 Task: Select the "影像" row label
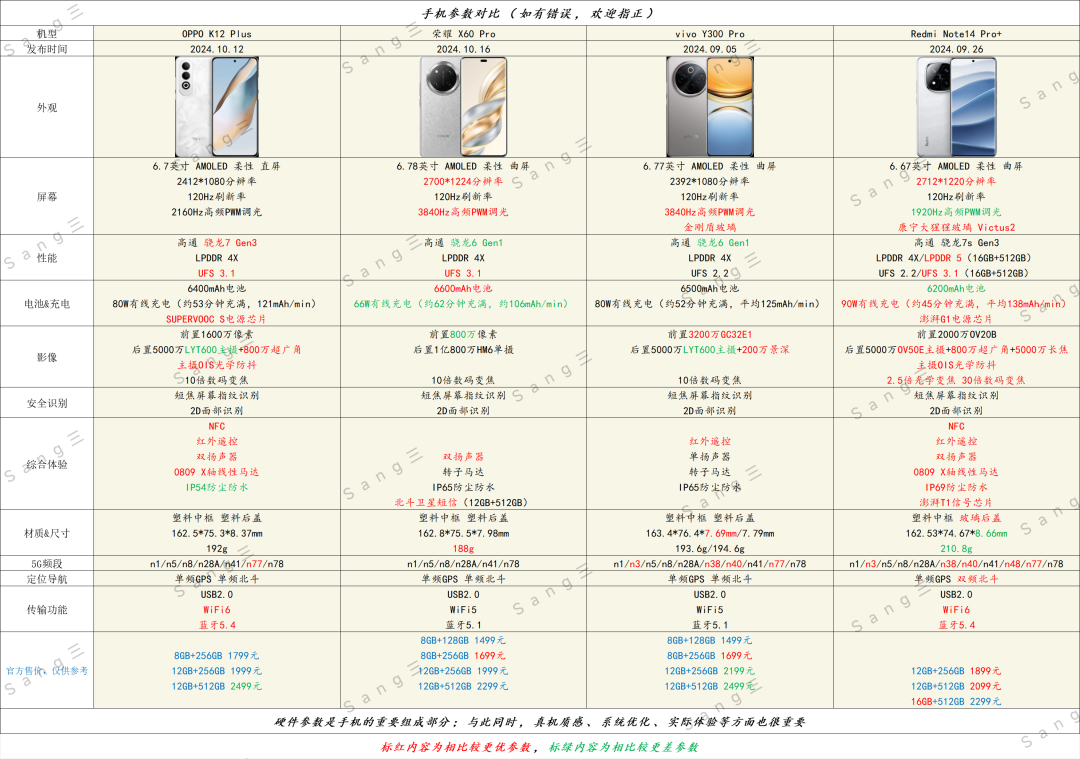pyautogui.click(x=47, y=357)
